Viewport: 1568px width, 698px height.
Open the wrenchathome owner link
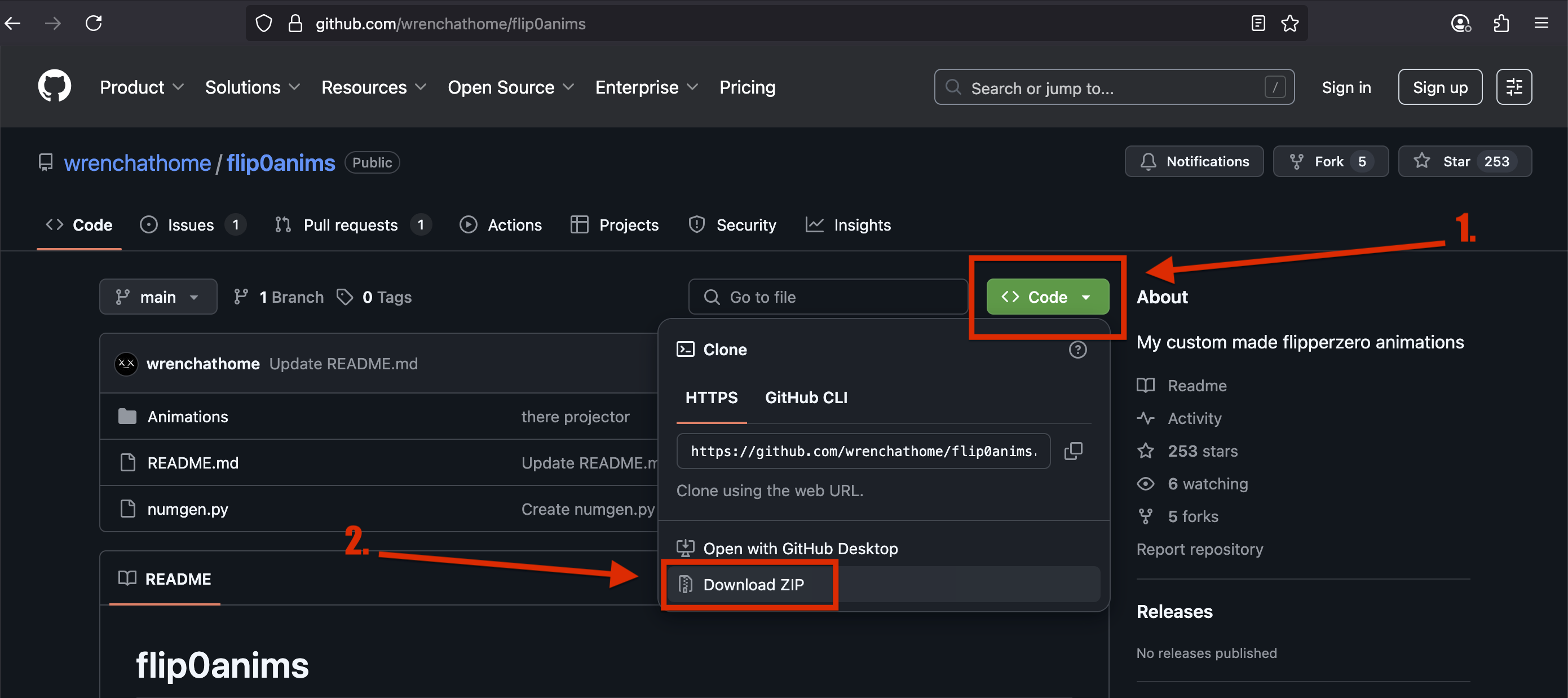click(x=137, y=162)
